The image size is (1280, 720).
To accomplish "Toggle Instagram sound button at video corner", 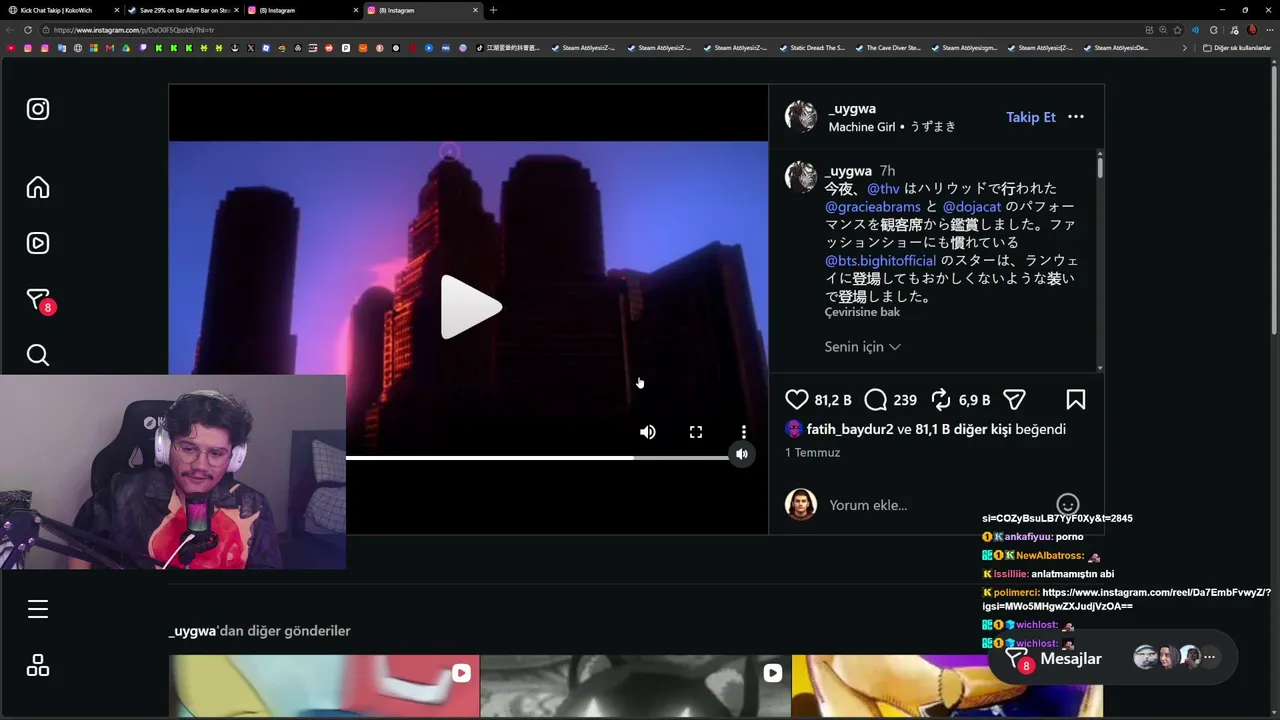I will pyautogui.click(x=742, y=454).
